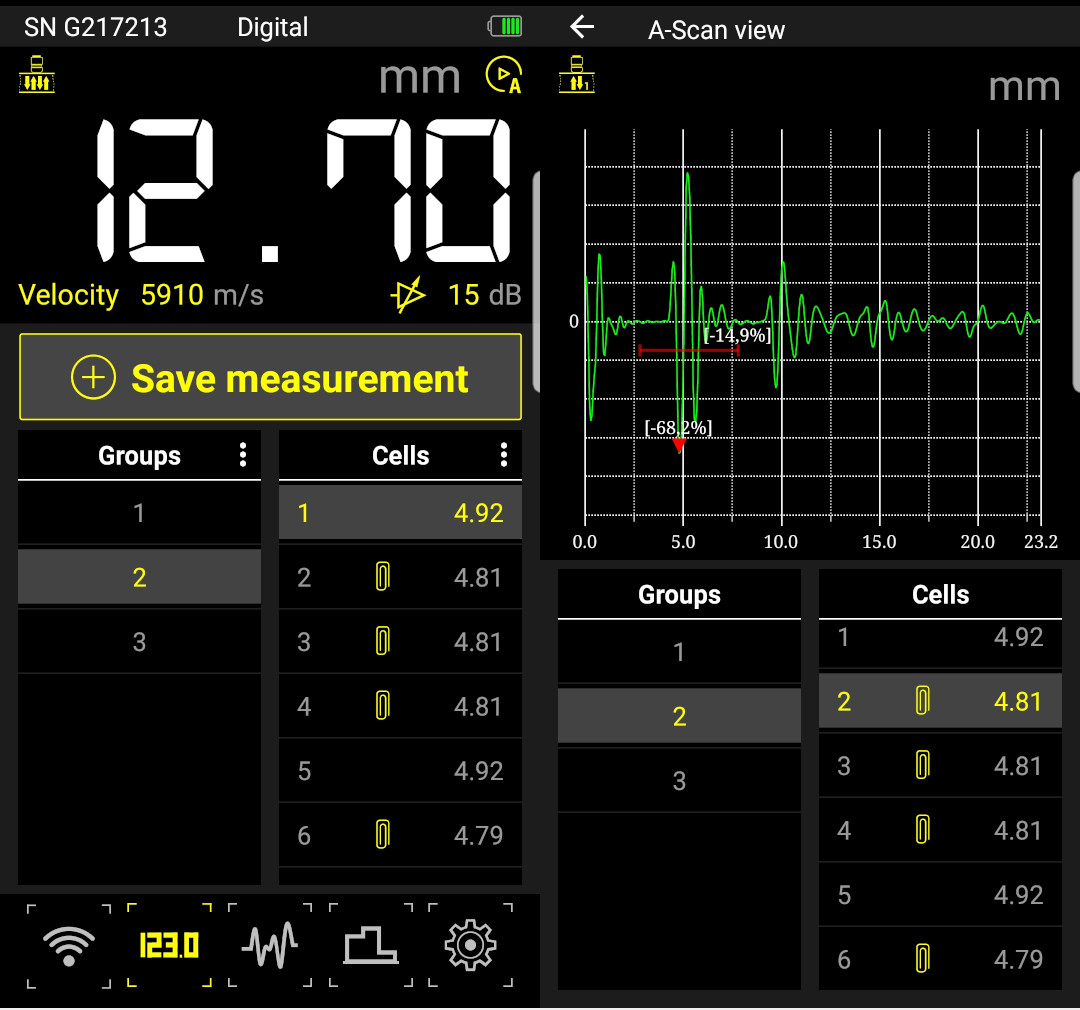
Task: Open the step profile mode icon
Action: 371,945
